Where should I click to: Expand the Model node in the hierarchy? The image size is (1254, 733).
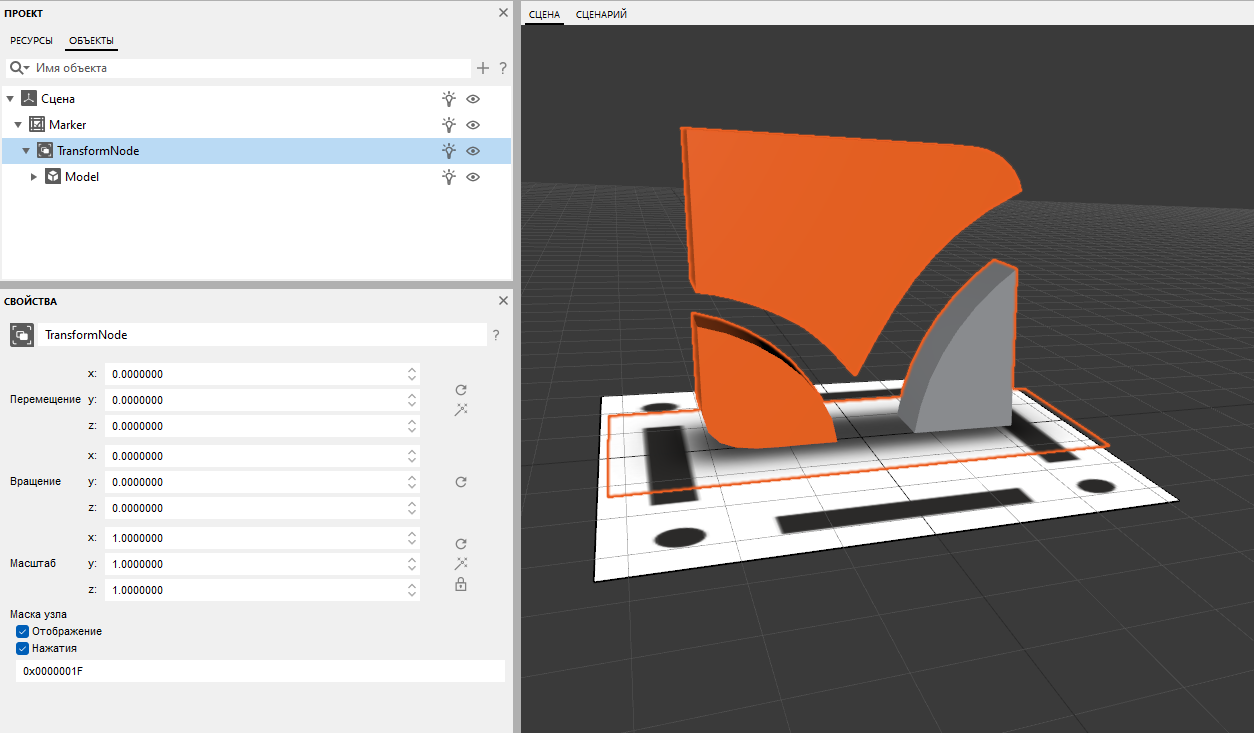(x=33, y=177)
